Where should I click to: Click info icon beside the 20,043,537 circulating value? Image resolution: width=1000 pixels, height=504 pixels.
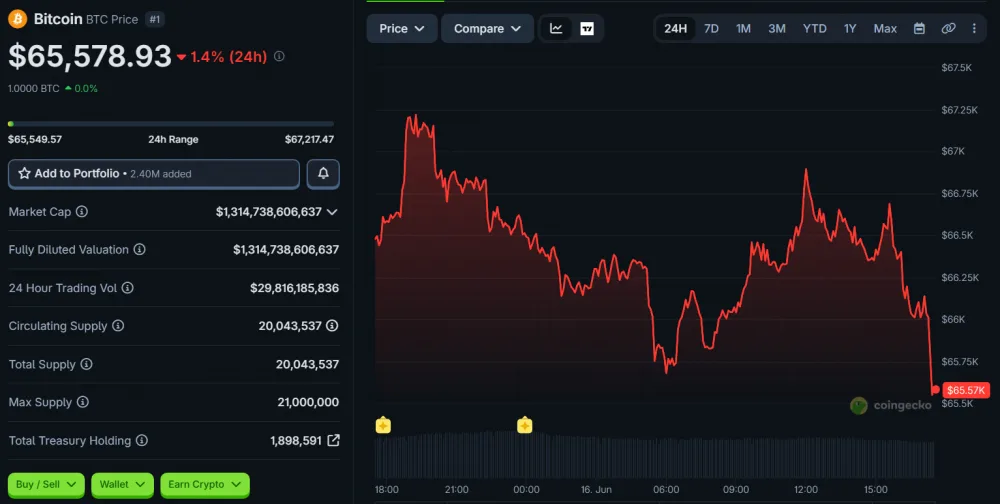click(x=332, y=325)
